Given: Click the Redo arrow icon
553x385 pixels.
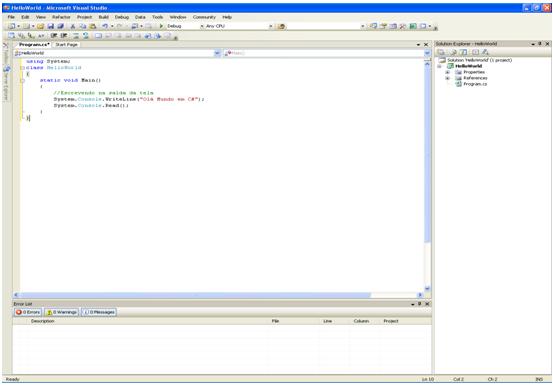Looking at the screenshot, I should pos(119,26).
